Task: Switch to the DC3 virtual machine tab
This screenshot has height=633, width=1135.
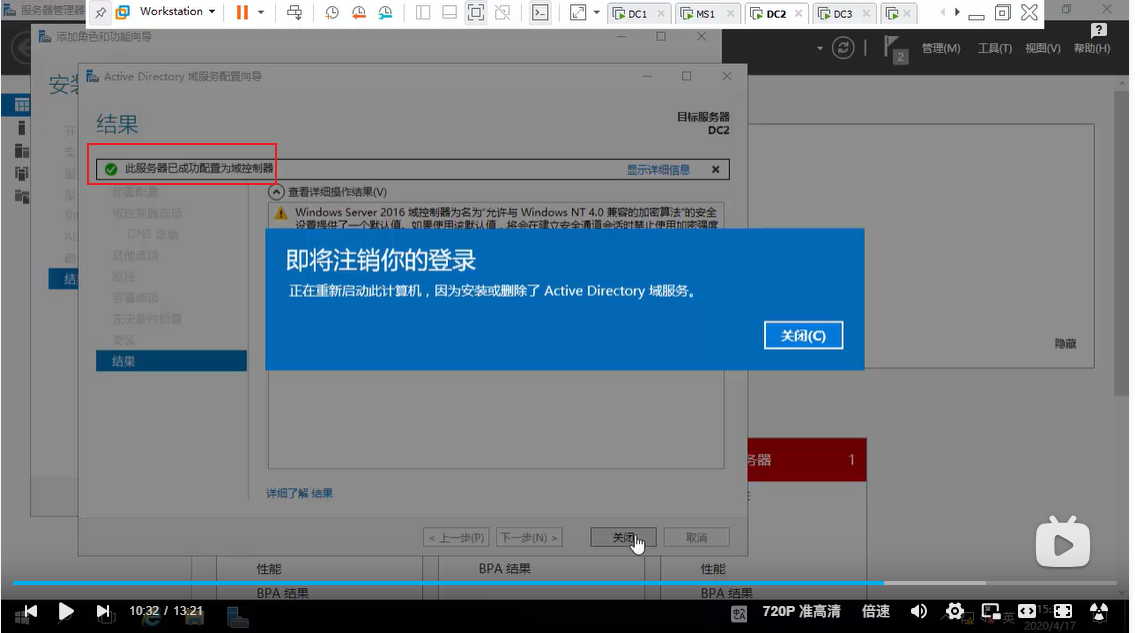Action: 843,14
